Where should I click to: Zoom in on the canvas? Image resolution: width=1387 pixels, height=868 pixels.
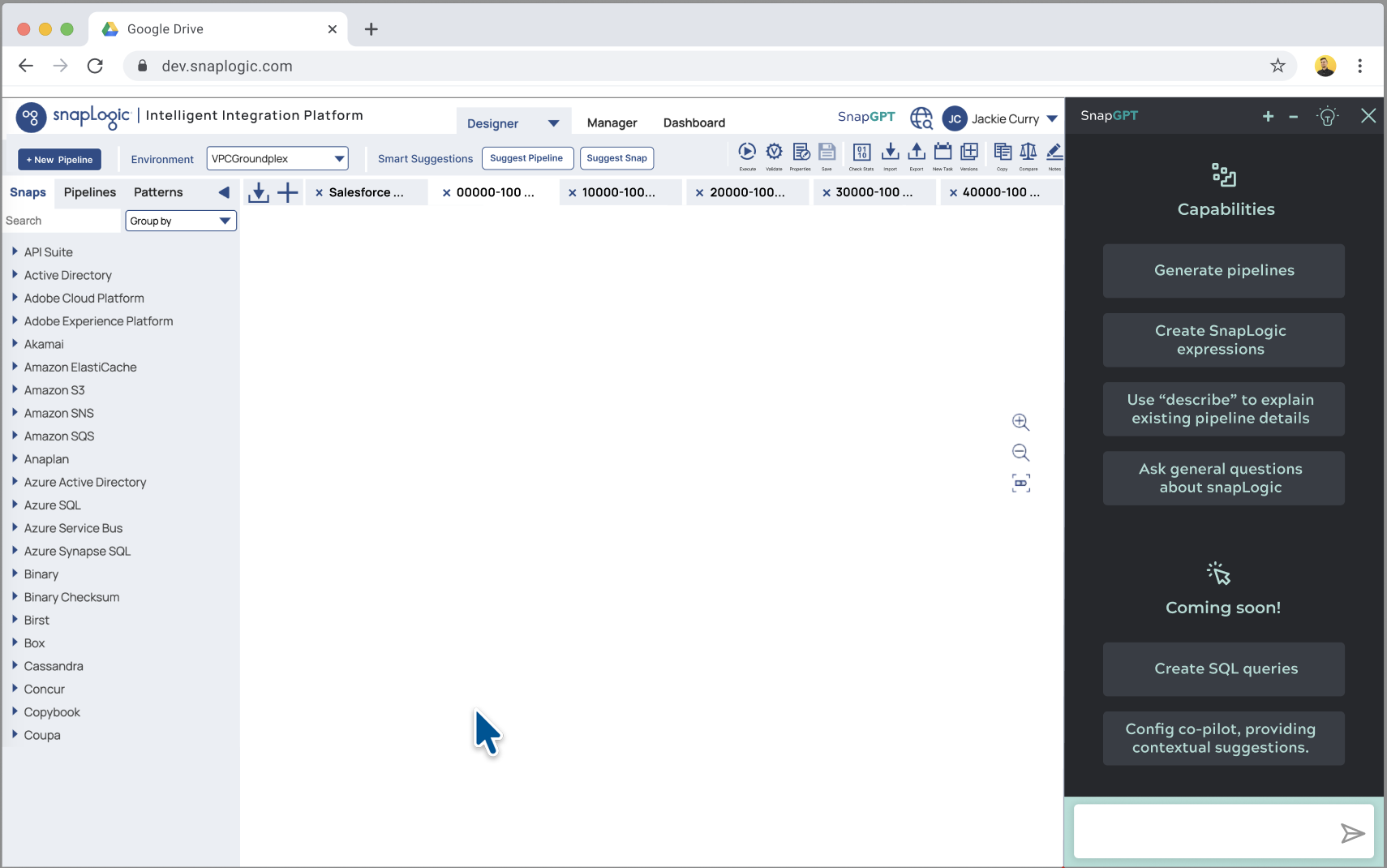(x=1020, y=422)
